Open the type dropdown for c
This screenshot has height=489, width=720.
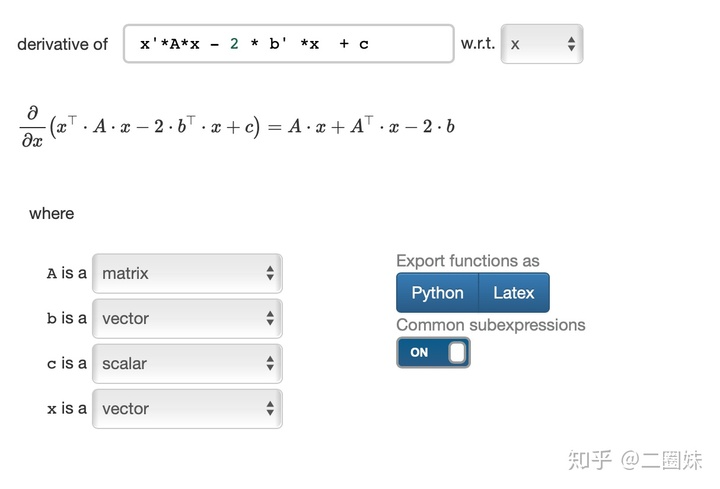[187, 364]
